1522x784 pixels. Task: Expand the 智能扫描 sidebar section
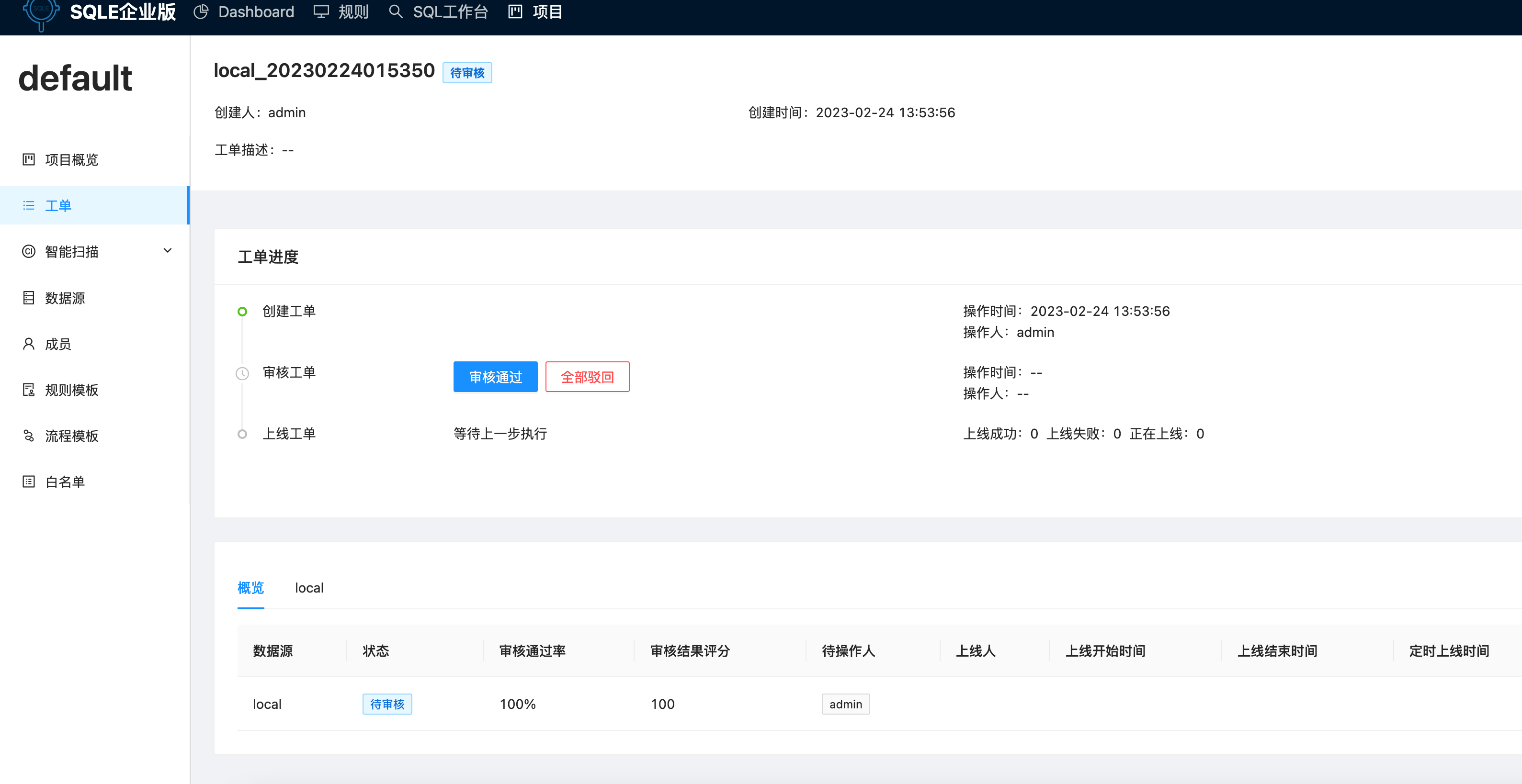[72, 251]
